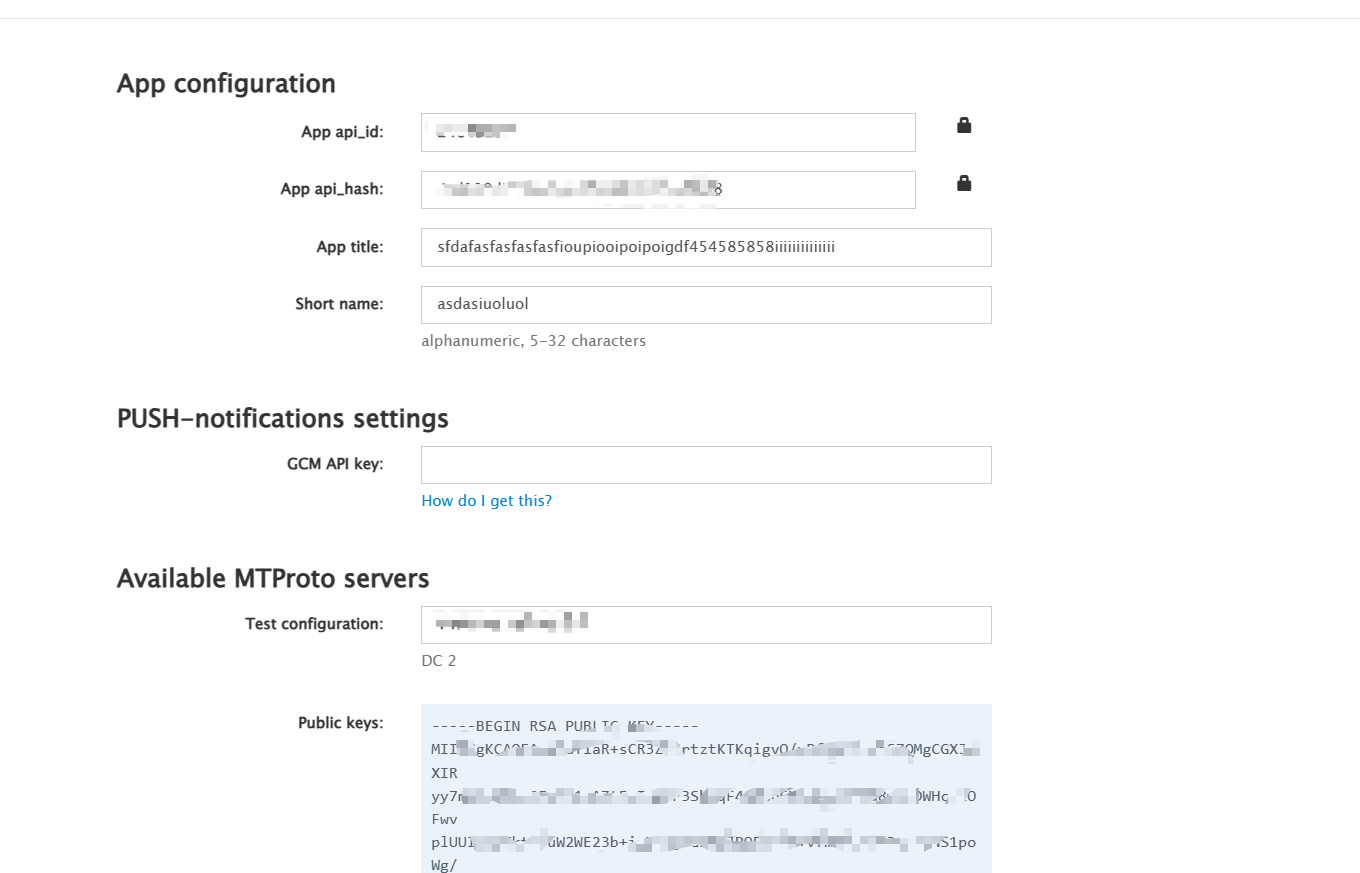The height and width of the screenshot is (873, 1360).
Task: Click the 'BEGIN RSA PUBLIC KEY' line
Action: [565, 726]
